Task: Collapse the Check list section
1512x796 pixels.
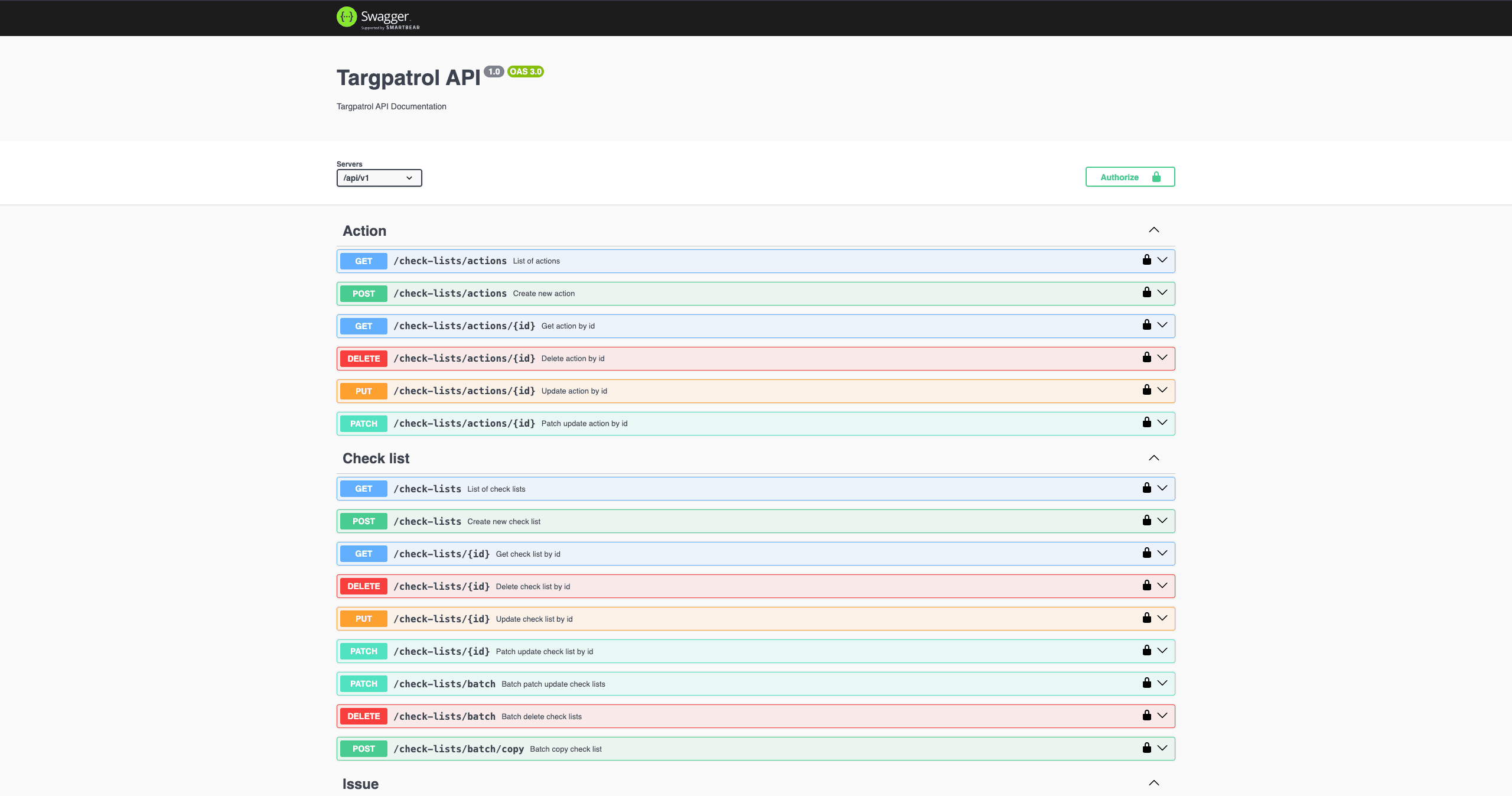Action: click(x=1154, y=458)
